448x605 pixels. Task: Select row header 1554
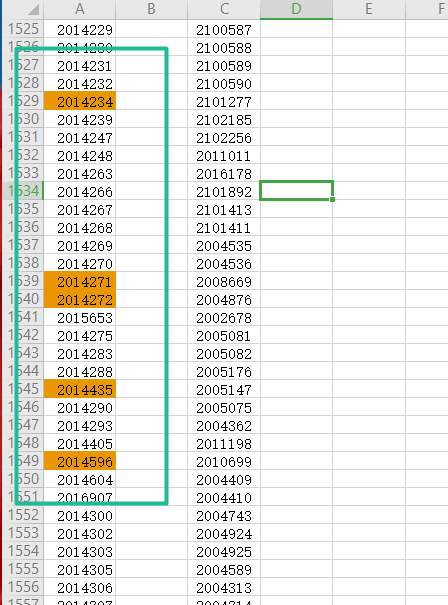(x=23, y=551)
